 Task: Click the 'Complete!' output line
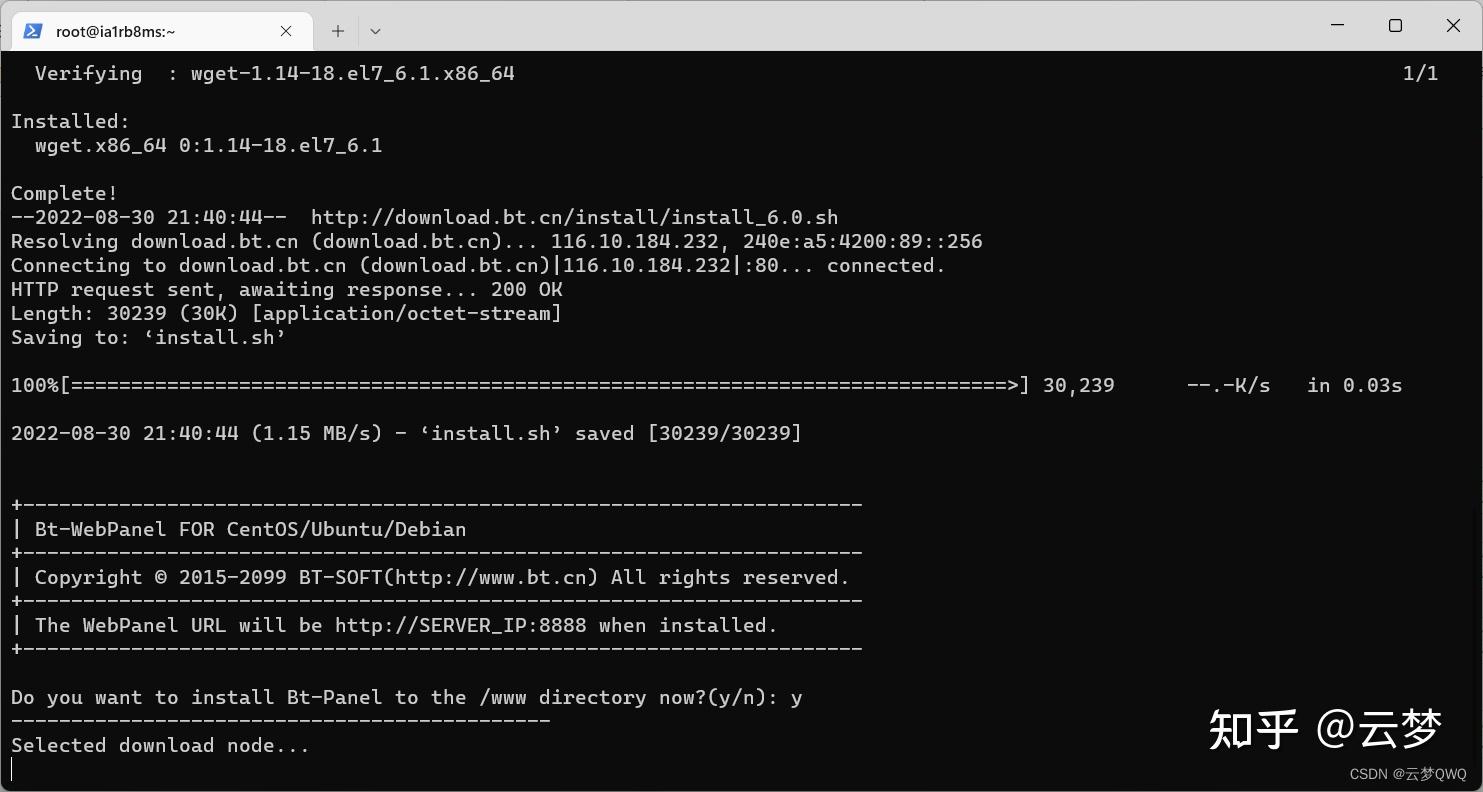point(64,193)
